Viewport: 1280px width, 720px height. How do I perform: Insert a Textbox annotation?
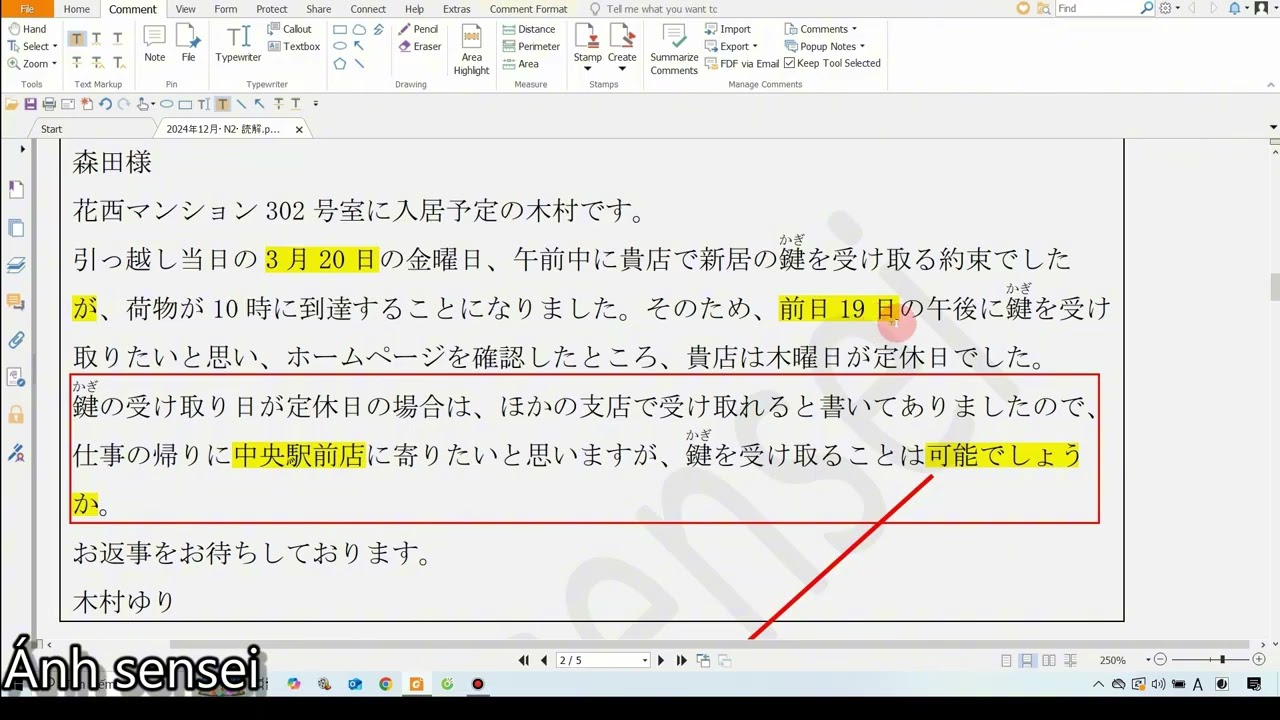(x=294, y=46)
